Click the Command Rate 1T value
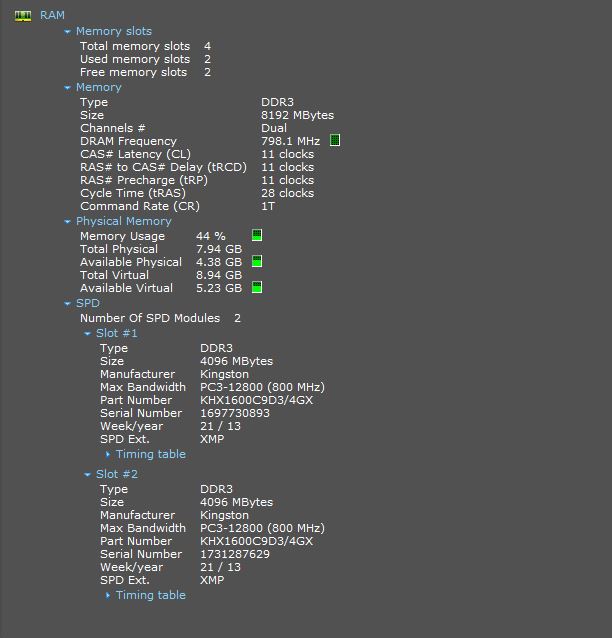The image size is (612, 638). tap(268, 207)
